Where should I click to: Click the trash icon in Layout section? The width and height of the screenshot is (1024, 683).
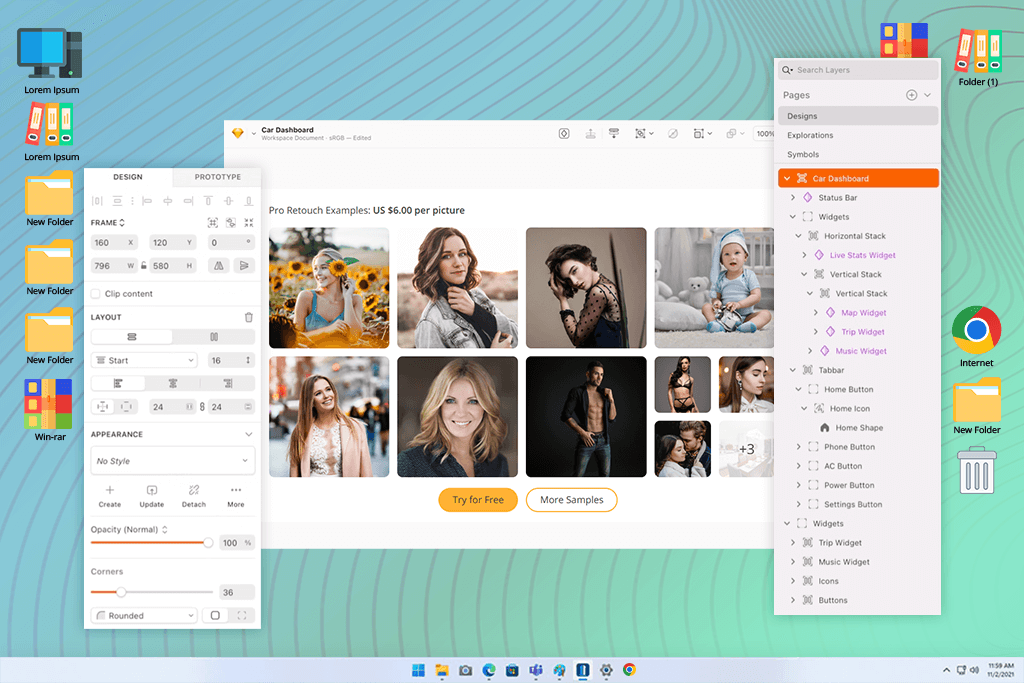coord(249,317)
